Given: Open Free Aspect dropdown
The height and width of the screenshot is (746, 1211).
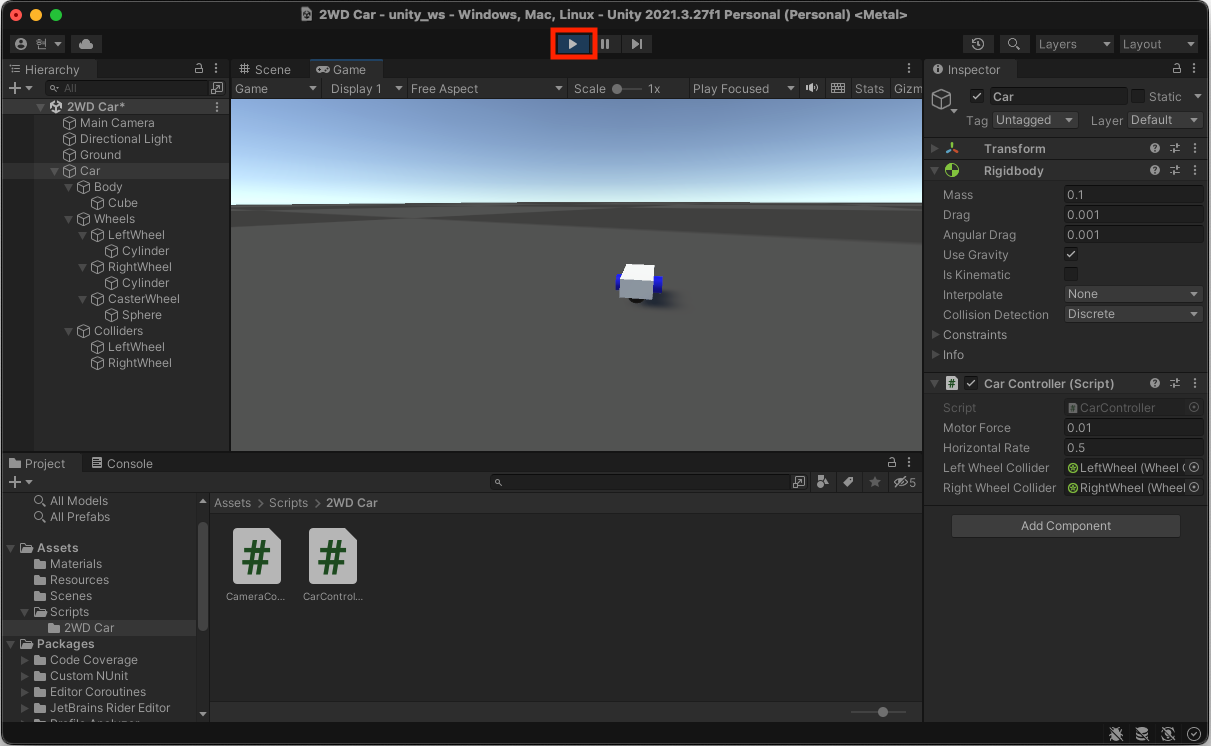Looking at the screenshot, I should tap(487, 88).
